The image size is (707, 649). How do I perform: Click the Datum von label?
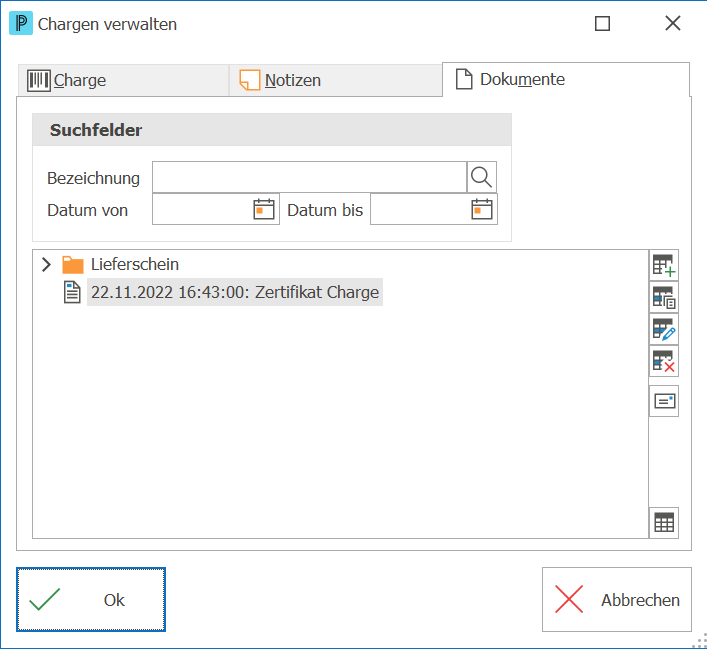click(x=87, y=210)
